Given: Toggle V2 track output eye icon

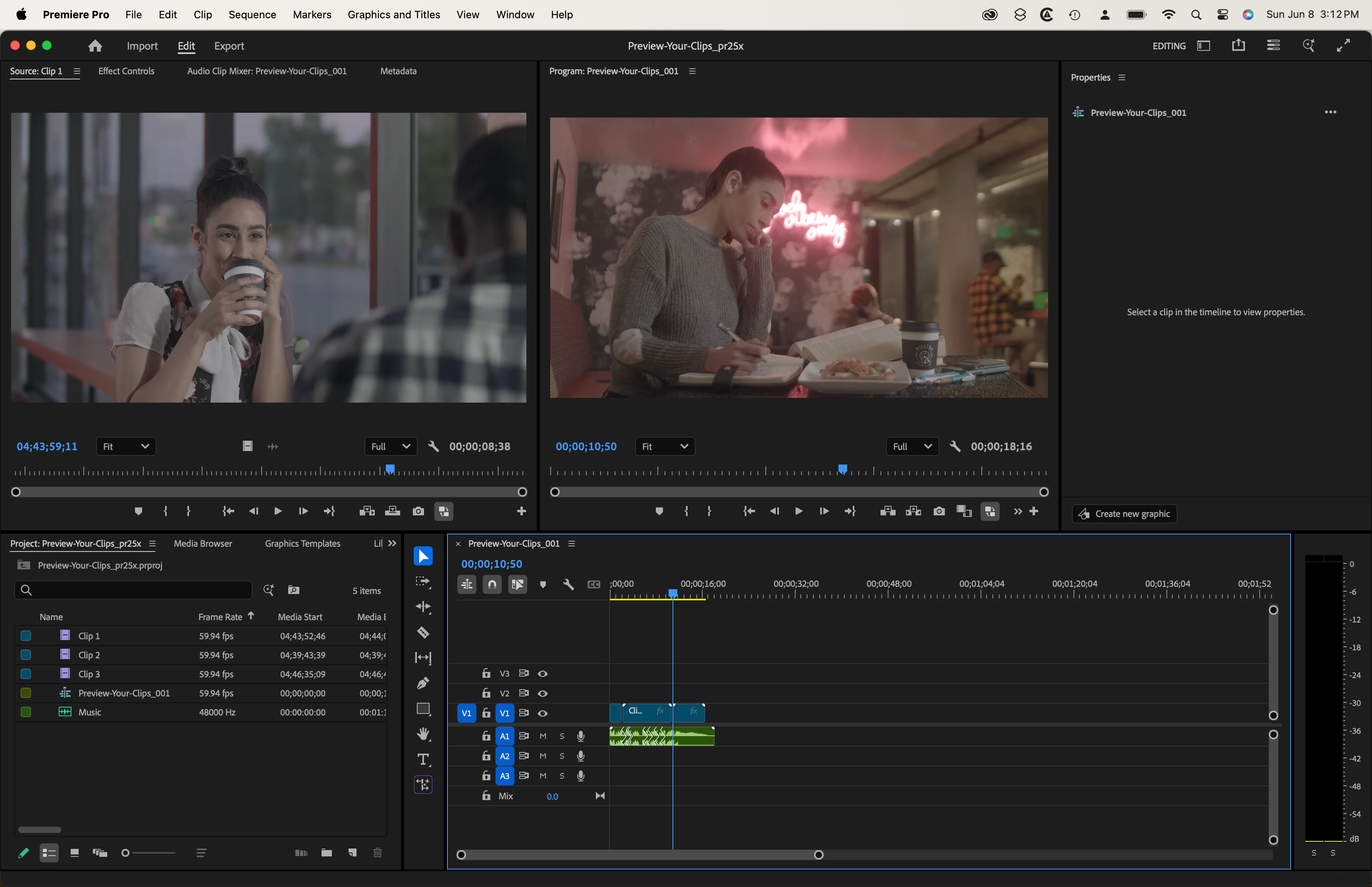Looking at the screenshot, I should pyautogui.click(x=542, y=694).
